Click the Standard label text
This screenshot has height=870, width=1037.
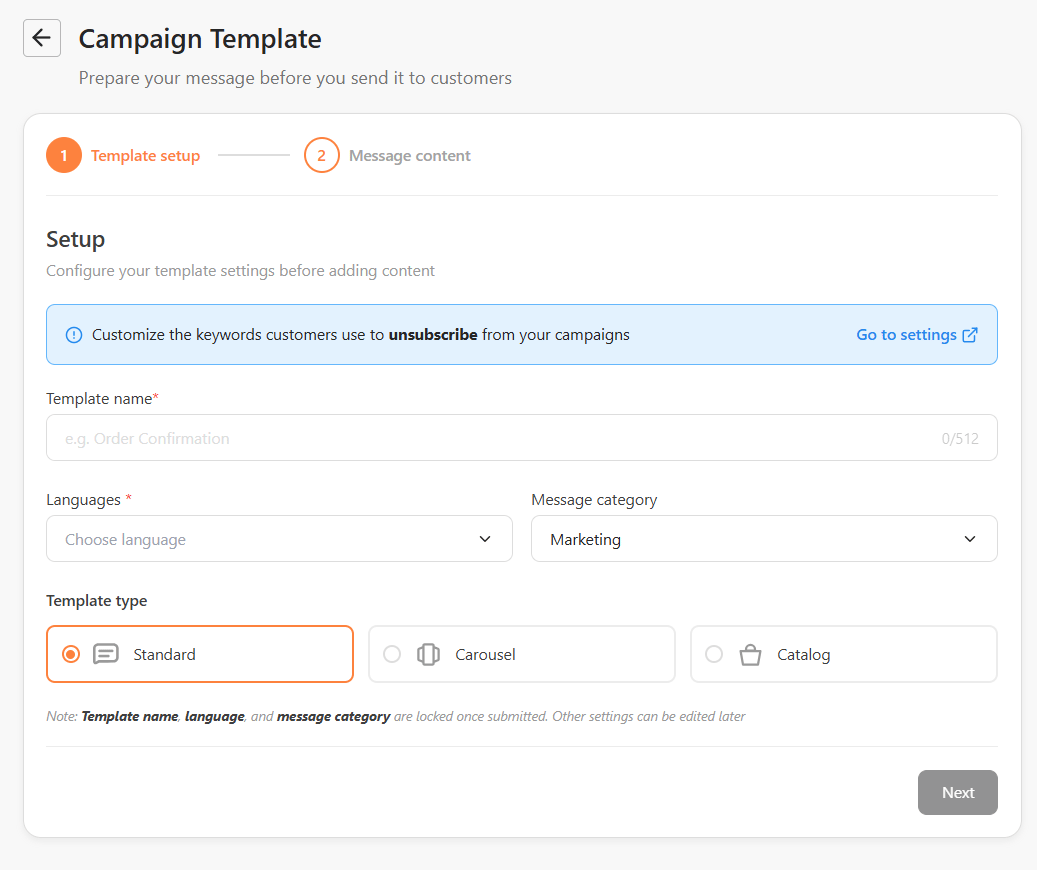[x=165, y=655]
